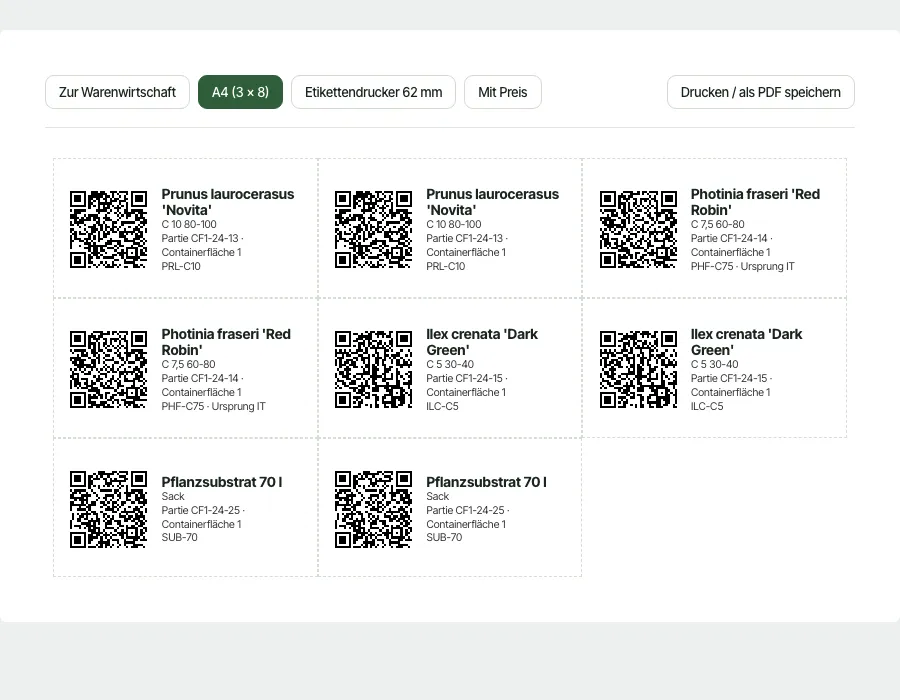The height and width of the screenshot is (700, 900).
Task: Click the first "Pflanzsubstrat 70 l" title
Action: pyautogui.click(x=222, y=482)
